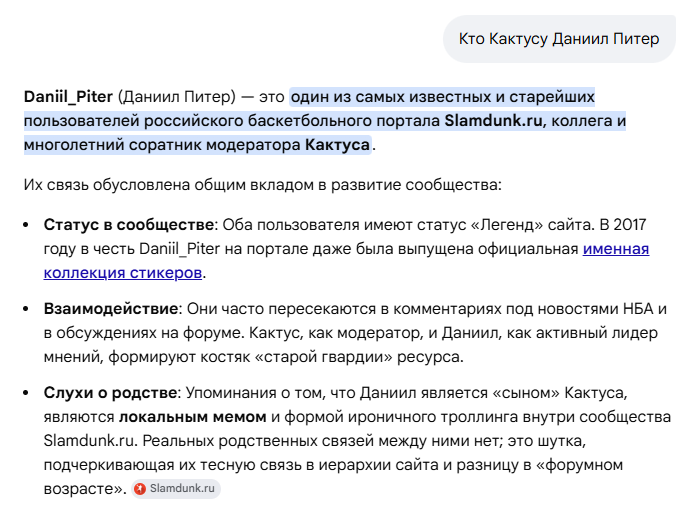The image size is (686, 508).
Task: Click the bold "Slamdunk.ru" in the first paragraph
Action: (x=489, y=121)
